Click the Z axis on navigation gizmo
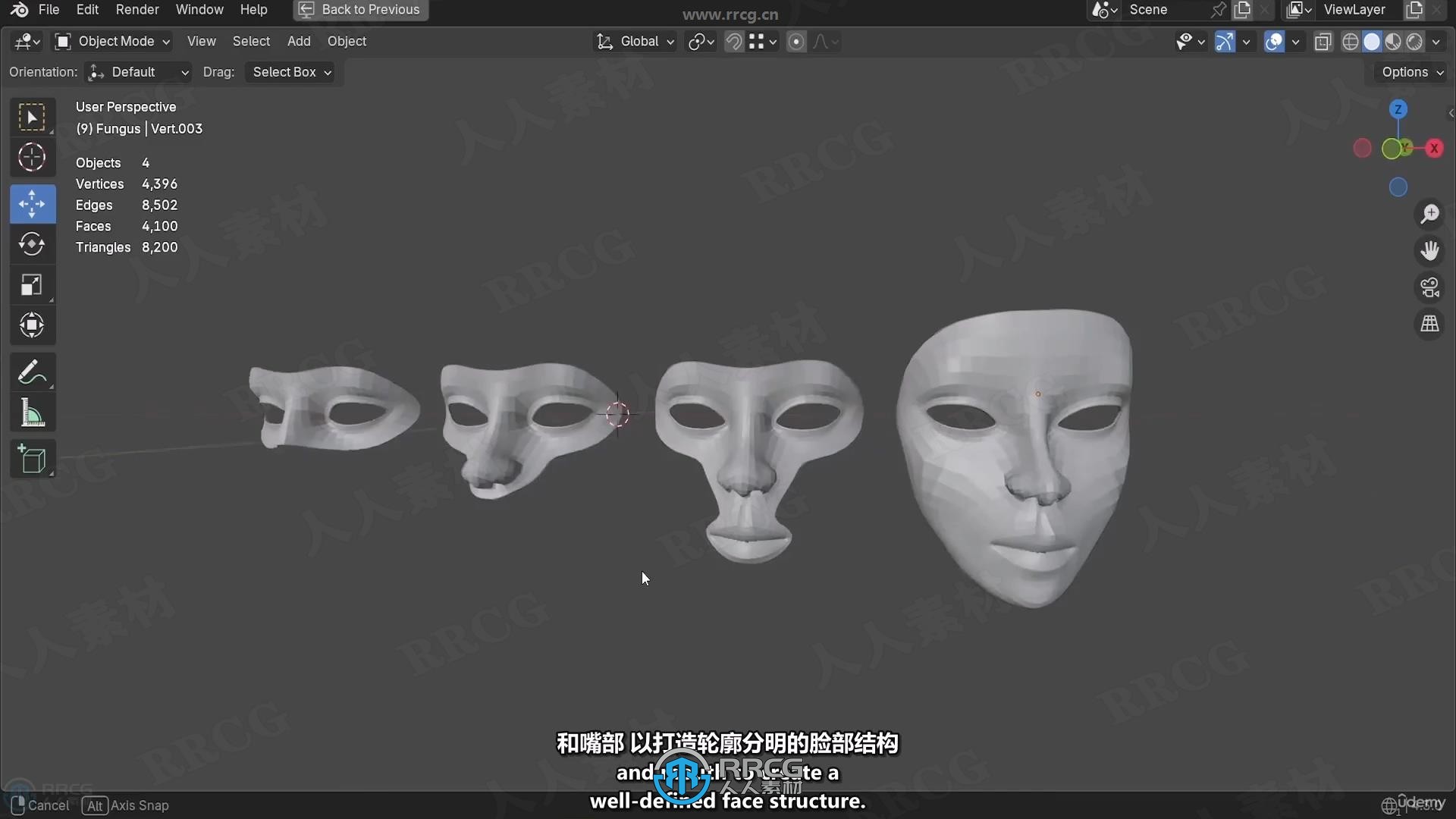 click(x=1398, y=110)
